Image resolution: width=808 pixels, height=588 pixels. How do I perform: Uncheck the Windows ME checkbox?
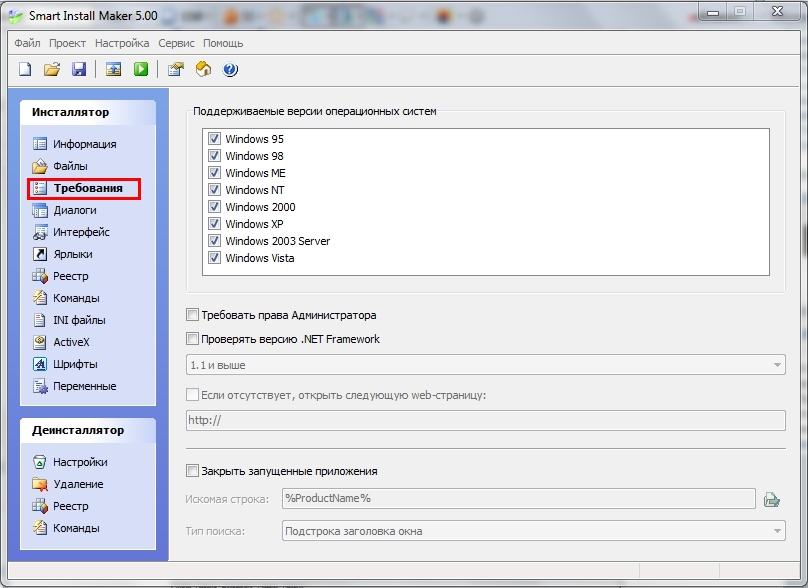point(214,173)
